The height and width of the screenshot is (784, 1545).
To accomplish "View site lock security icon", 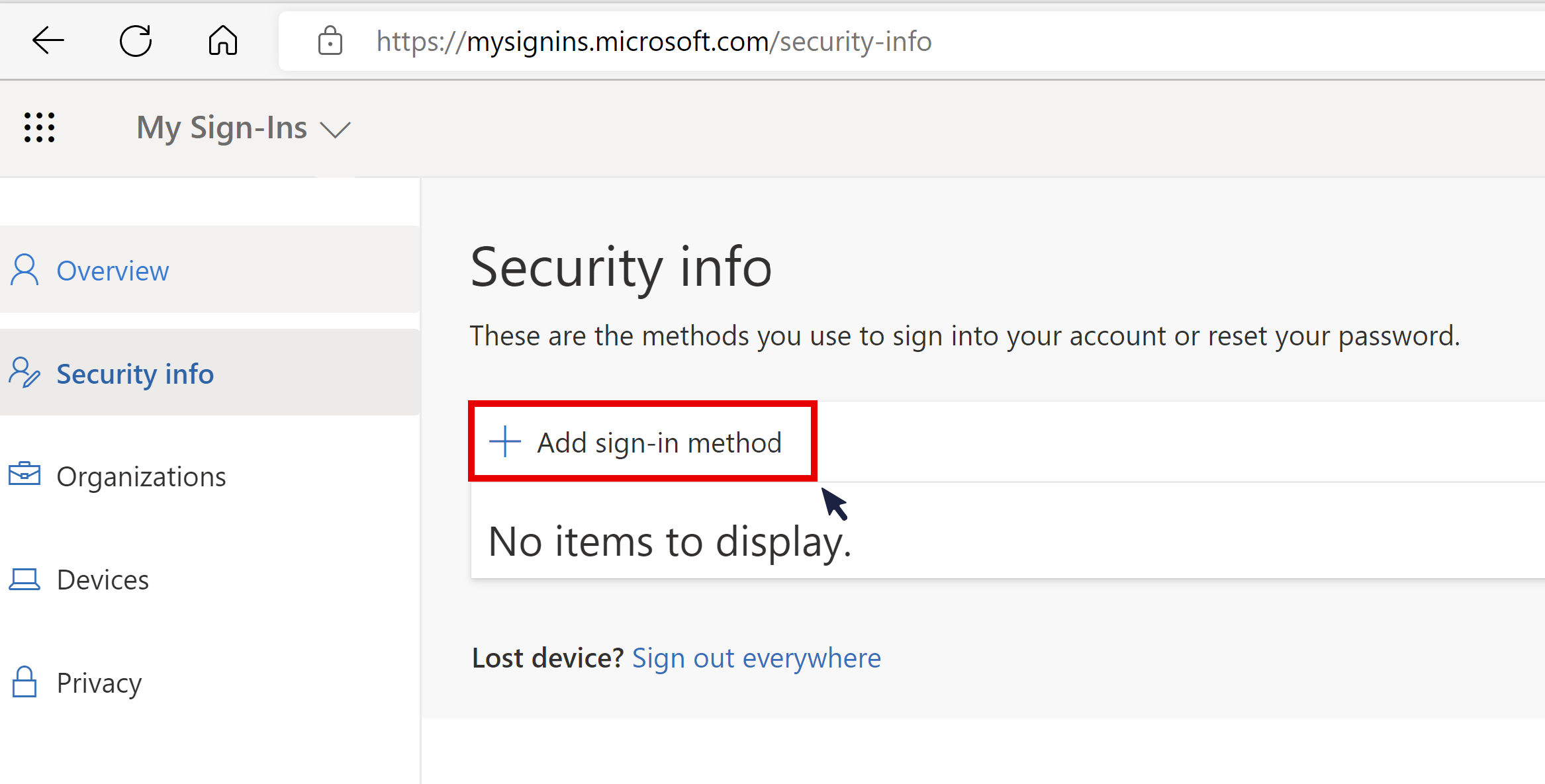I will point(330,41).
